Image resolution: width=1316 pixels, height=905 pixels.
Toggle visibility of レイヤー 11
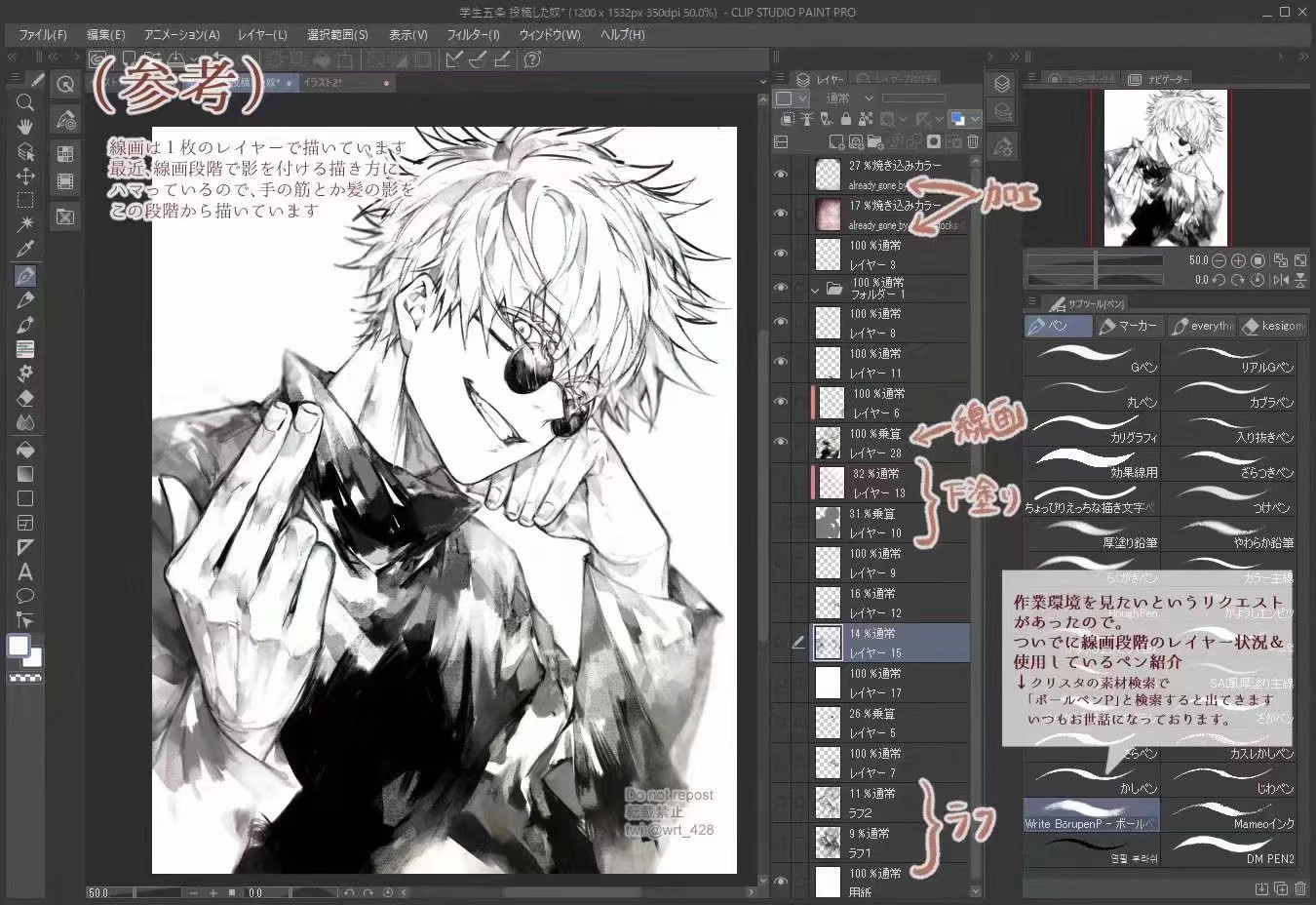click(781, 362)
